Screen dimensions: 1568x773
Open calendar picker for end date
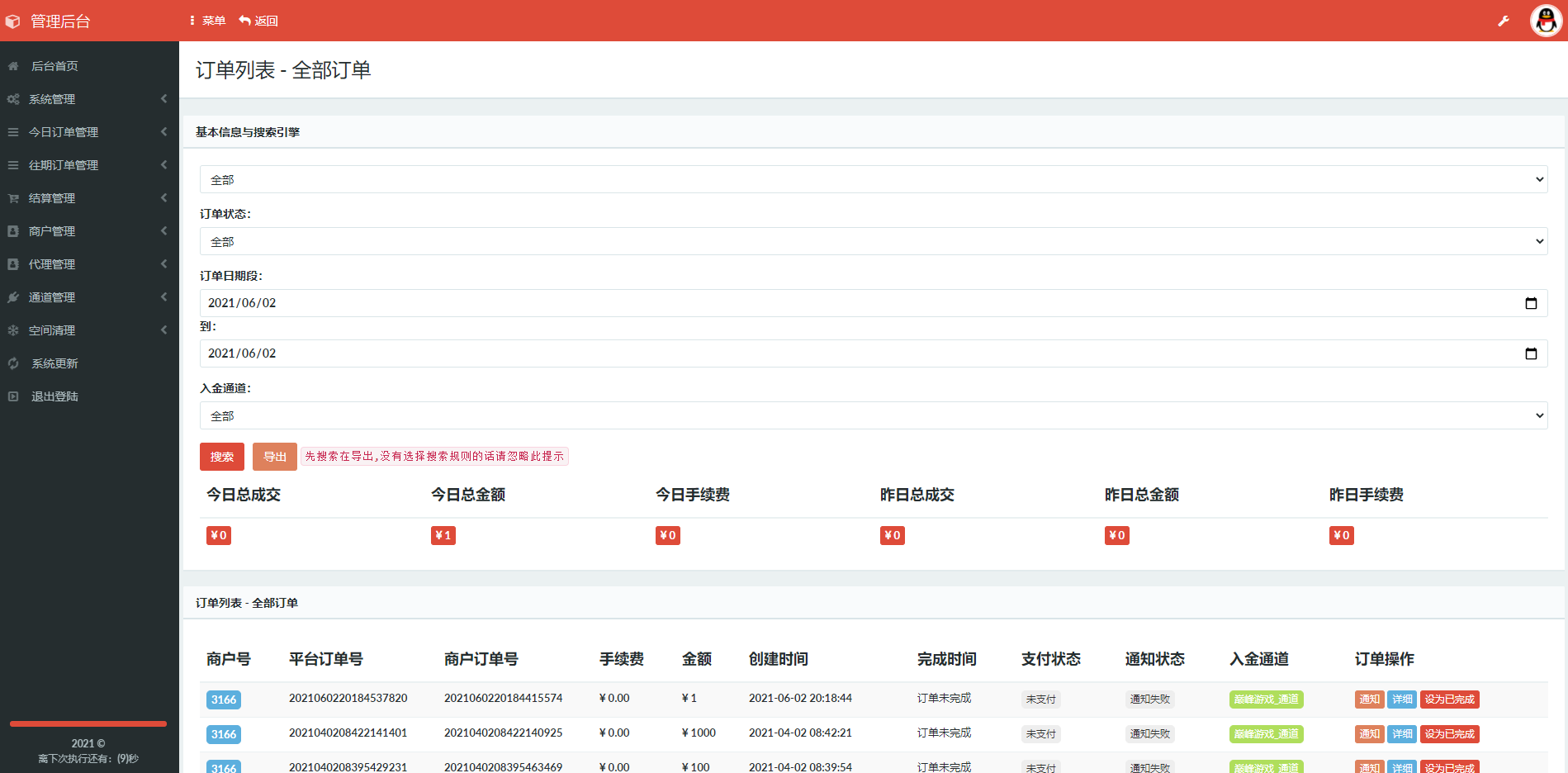point(1531,353)
